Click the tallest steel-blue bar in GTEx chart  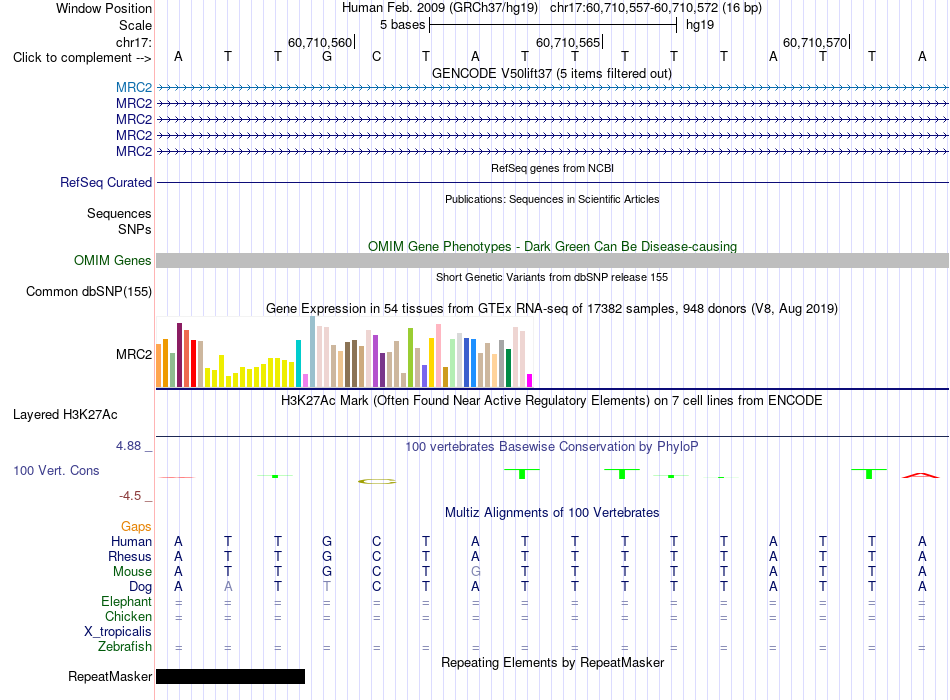pyautogui.click(x=313, y=352)
